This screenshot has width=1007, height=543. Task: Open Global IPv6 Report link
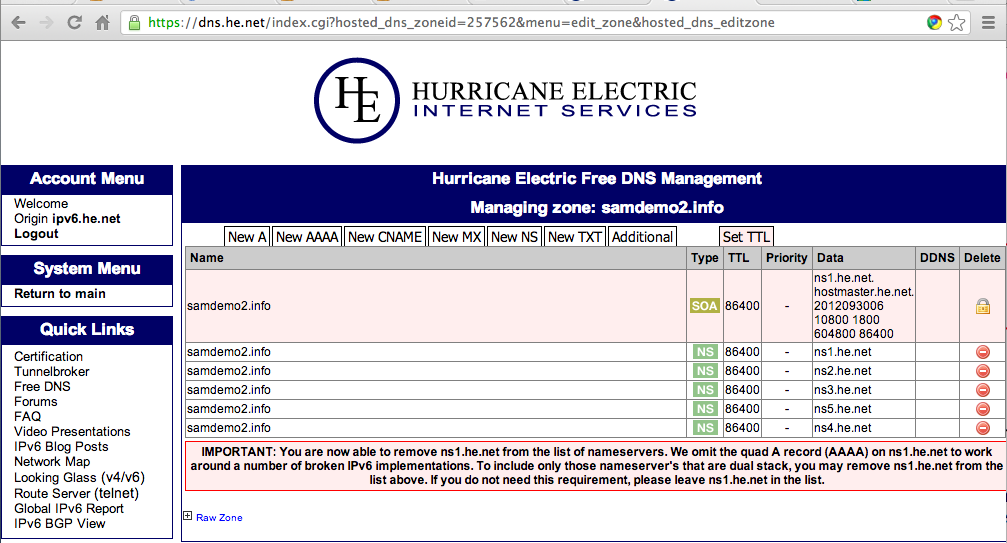[69, 508]
